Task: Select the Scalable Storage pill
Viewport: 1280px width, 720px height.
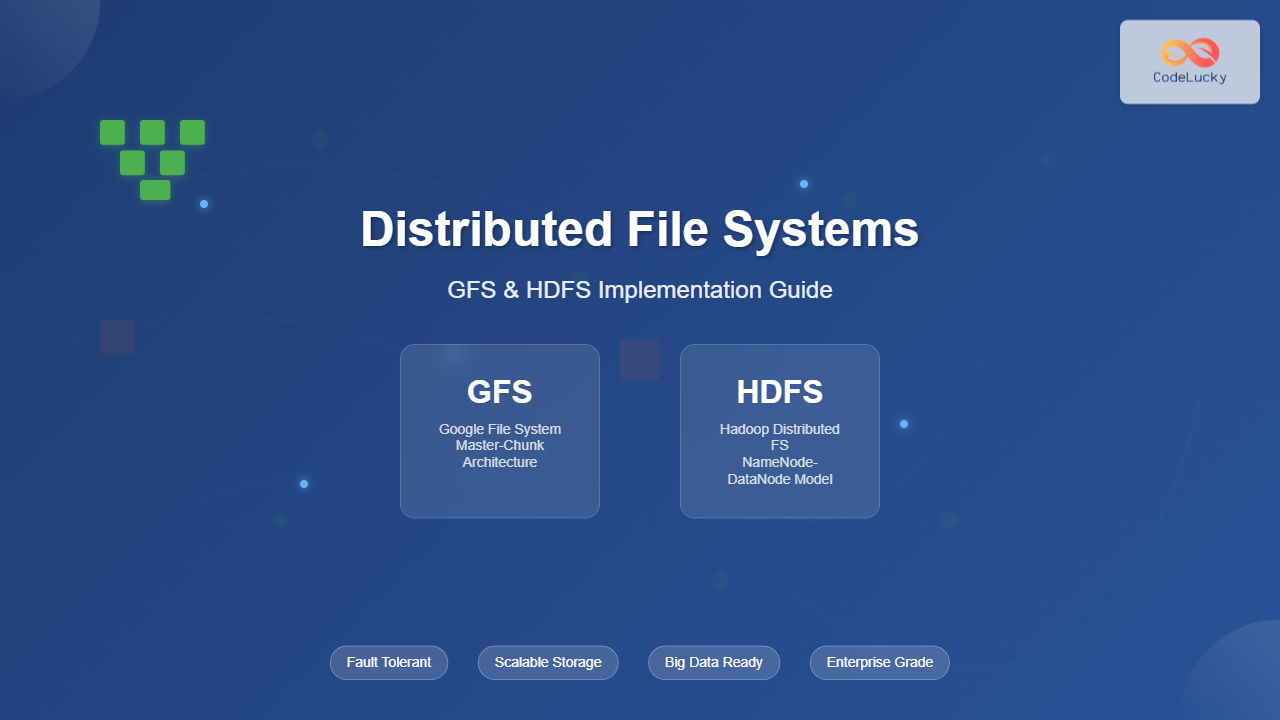Action: (548, 662)
